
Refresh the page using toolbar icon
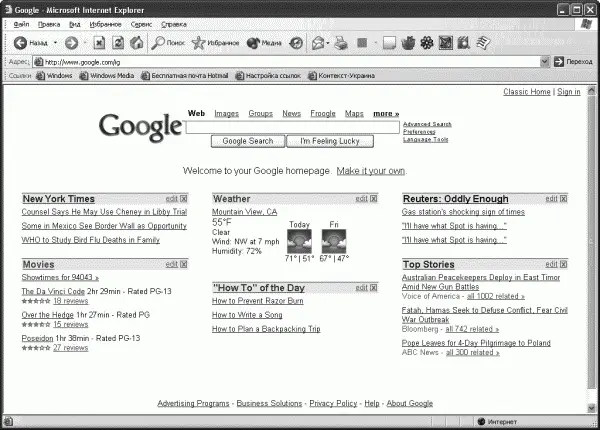(x=117, y=43)
